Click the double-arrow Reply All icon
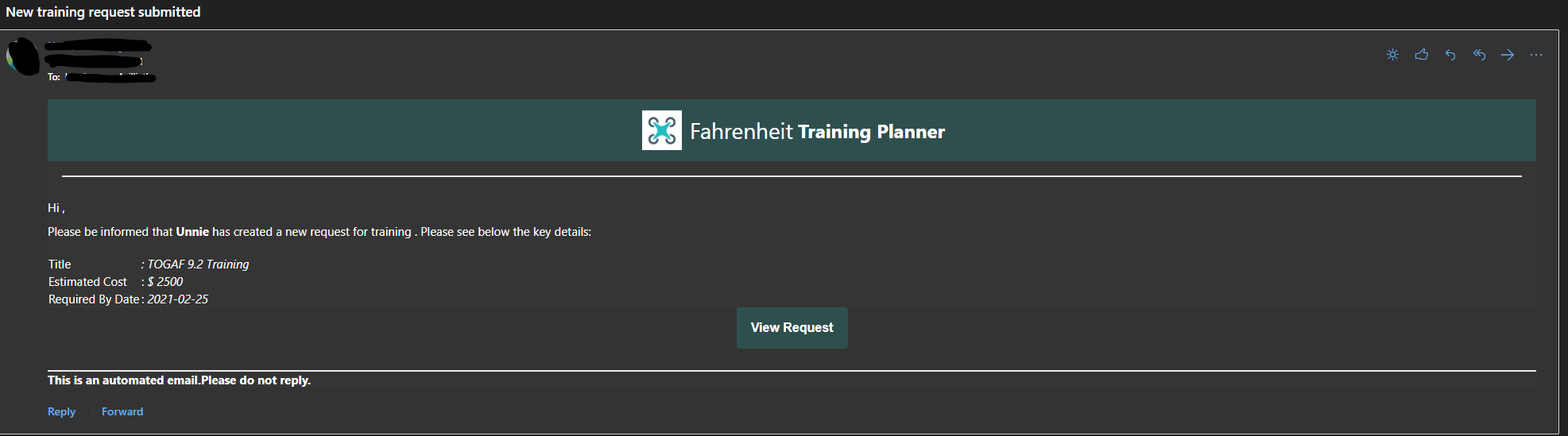 pos(1479,55)
